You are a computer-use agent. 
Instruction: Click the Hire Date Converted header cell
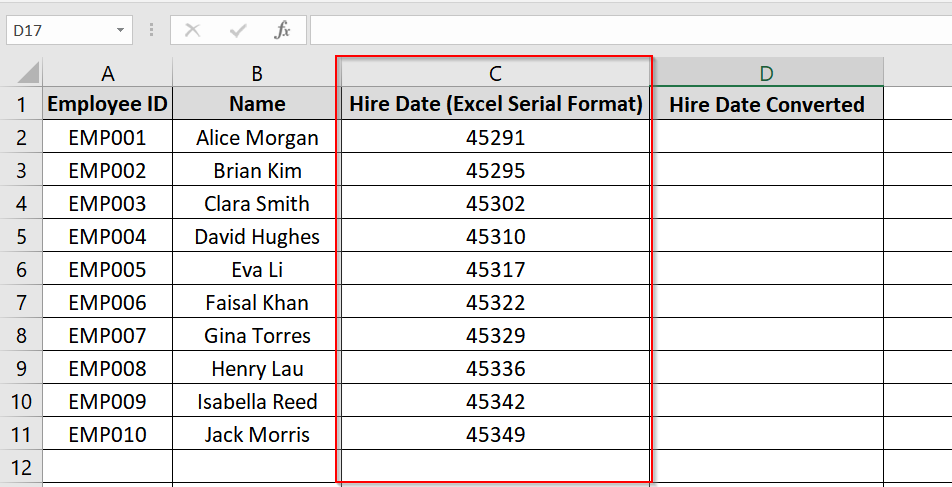(767, 103)
